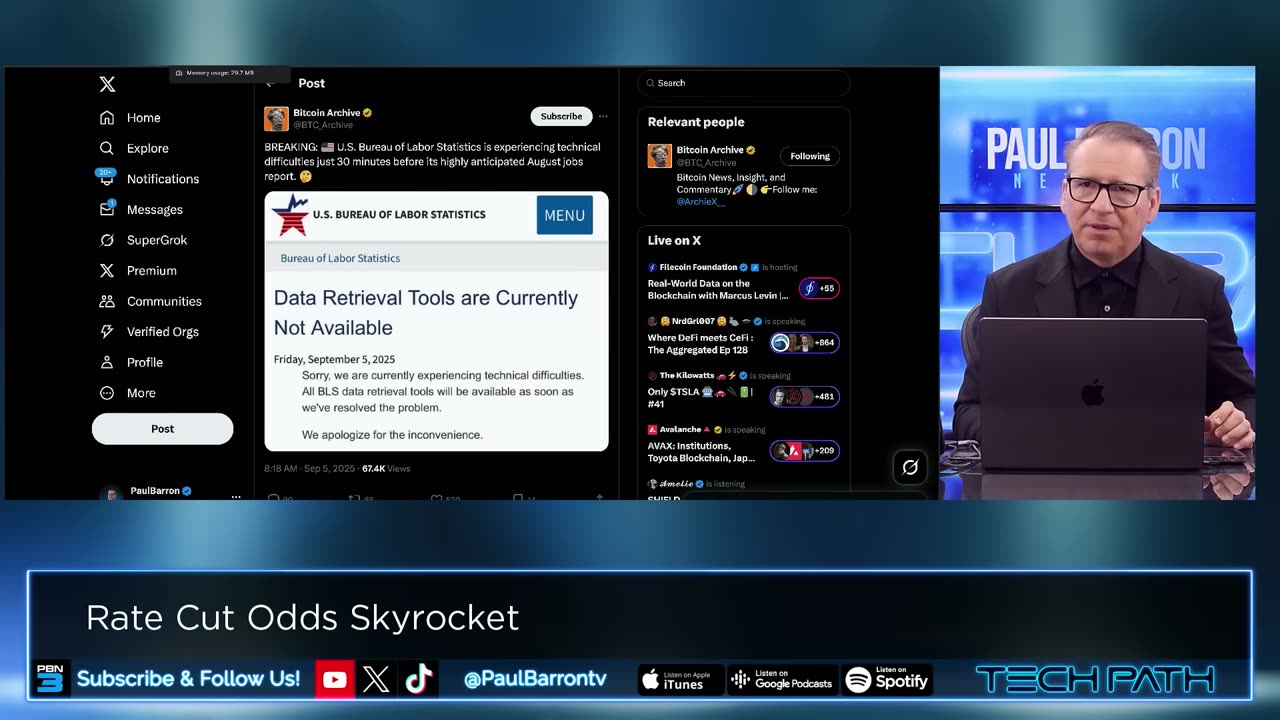Click the Notifications bell icon with badge
Viewport: 1280px width, 720px height.
(106, 178)
